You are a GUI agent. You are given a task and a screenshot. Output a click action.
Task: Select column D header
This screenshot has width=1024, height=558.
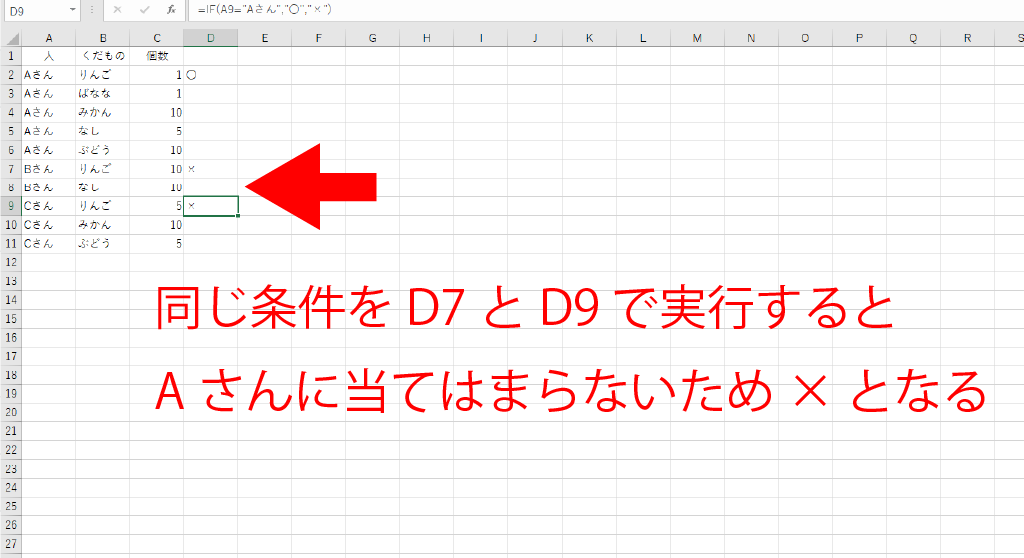pyautogui.click(x=211, y=38)
